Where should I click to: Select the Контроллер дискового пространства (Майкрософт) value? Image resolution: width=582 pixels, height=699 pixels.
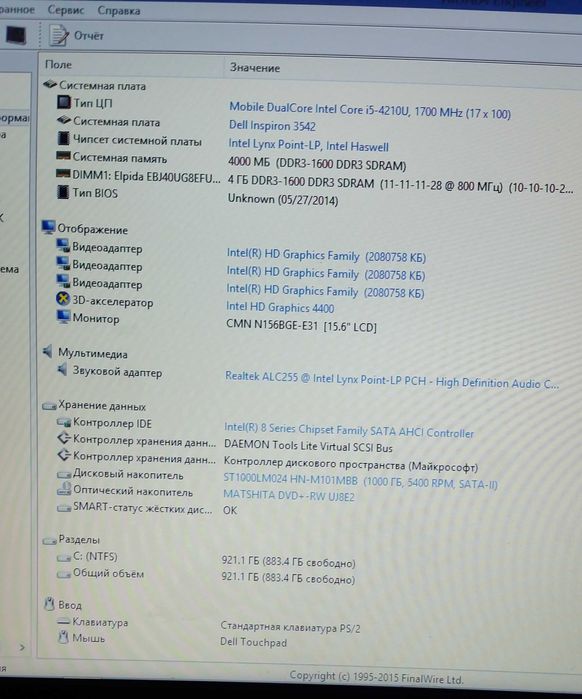pos(351,465)
